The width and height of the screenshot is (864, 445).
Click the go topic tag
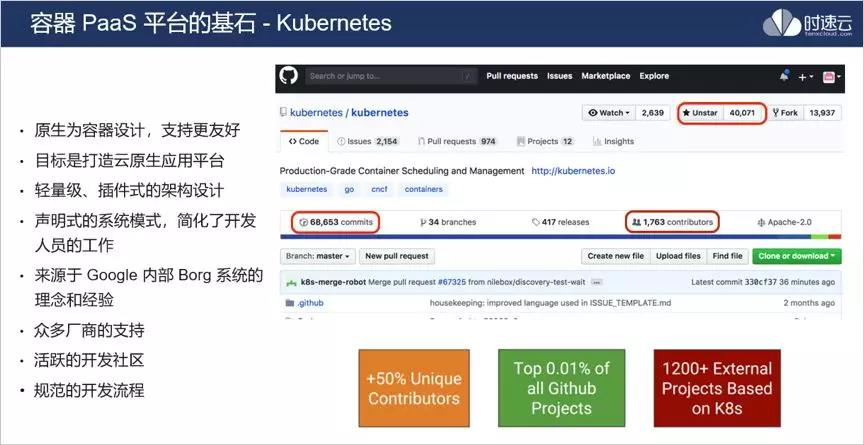[x=349, y=189]
